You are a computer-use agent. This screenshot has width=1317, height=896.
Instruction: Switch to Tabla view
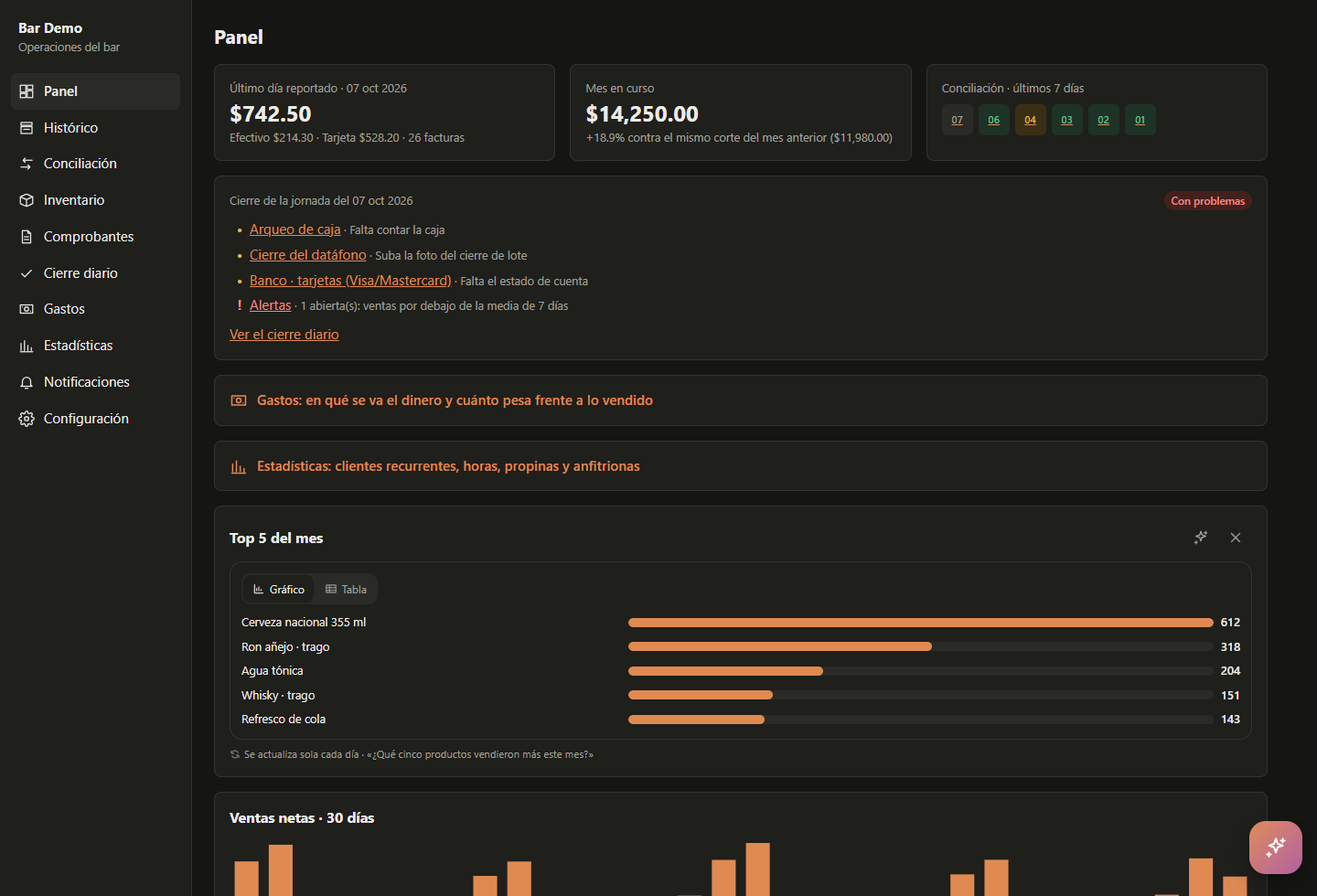tap(346, 590)
